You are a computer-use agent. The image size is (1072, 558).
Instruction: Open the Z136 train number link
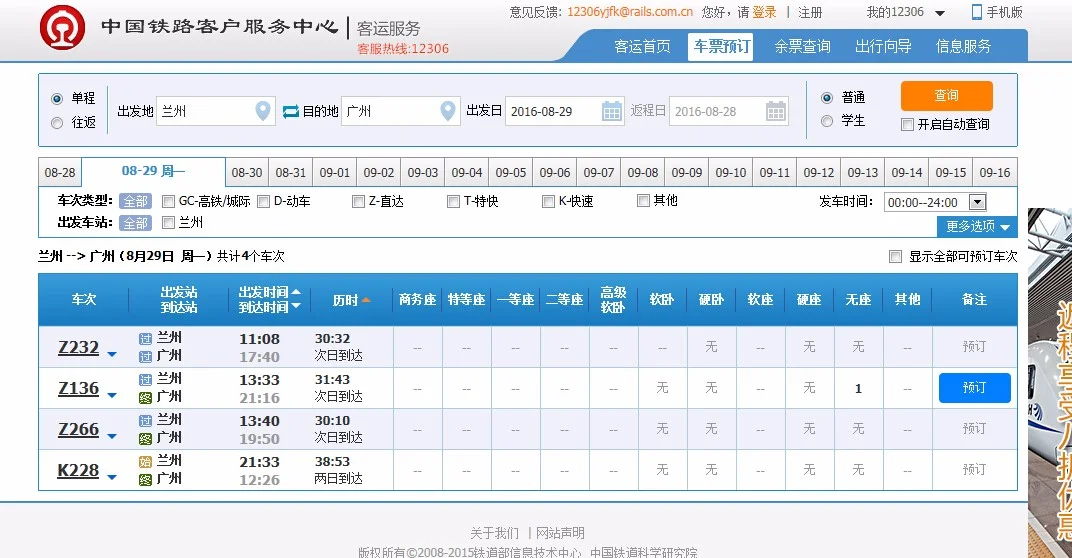pos(79,388)
